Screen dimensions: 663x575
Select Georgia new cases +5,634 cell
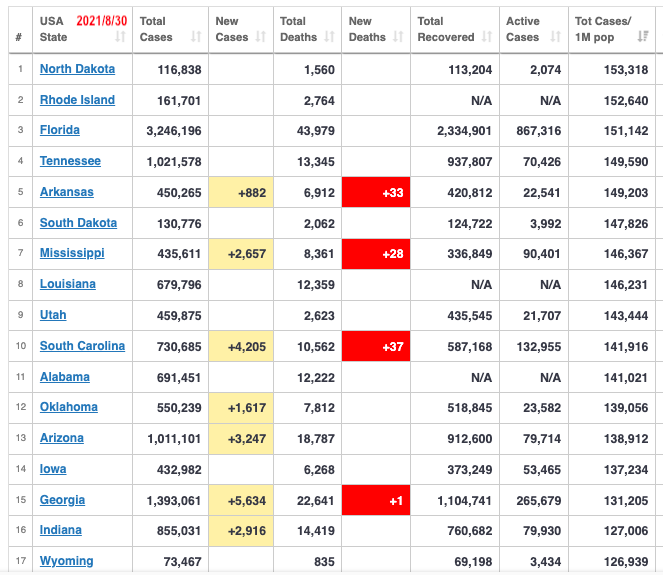pos(241,501)
